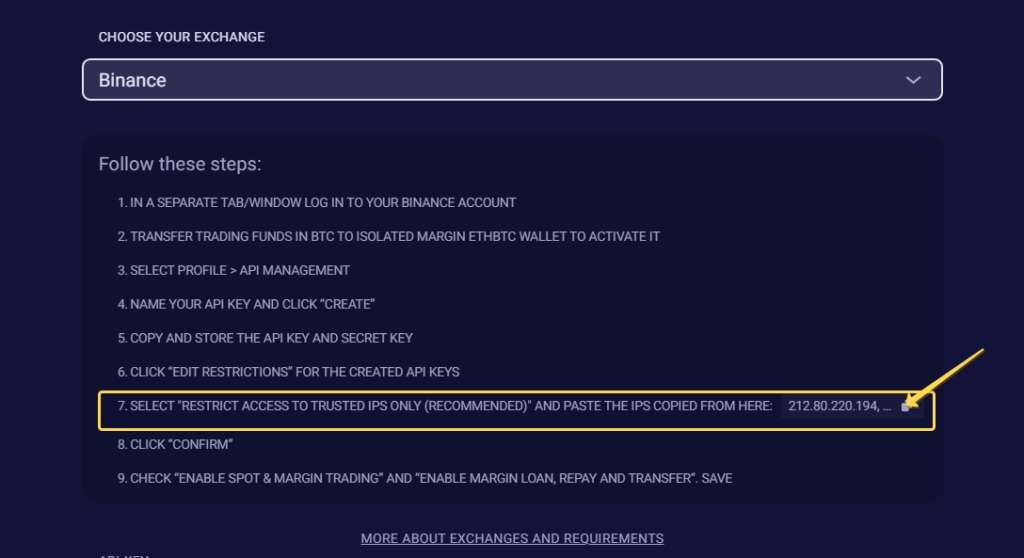Click step 9 Enable Spot & Margin Trading
The image size is (1024, 558).
point(424,478)
